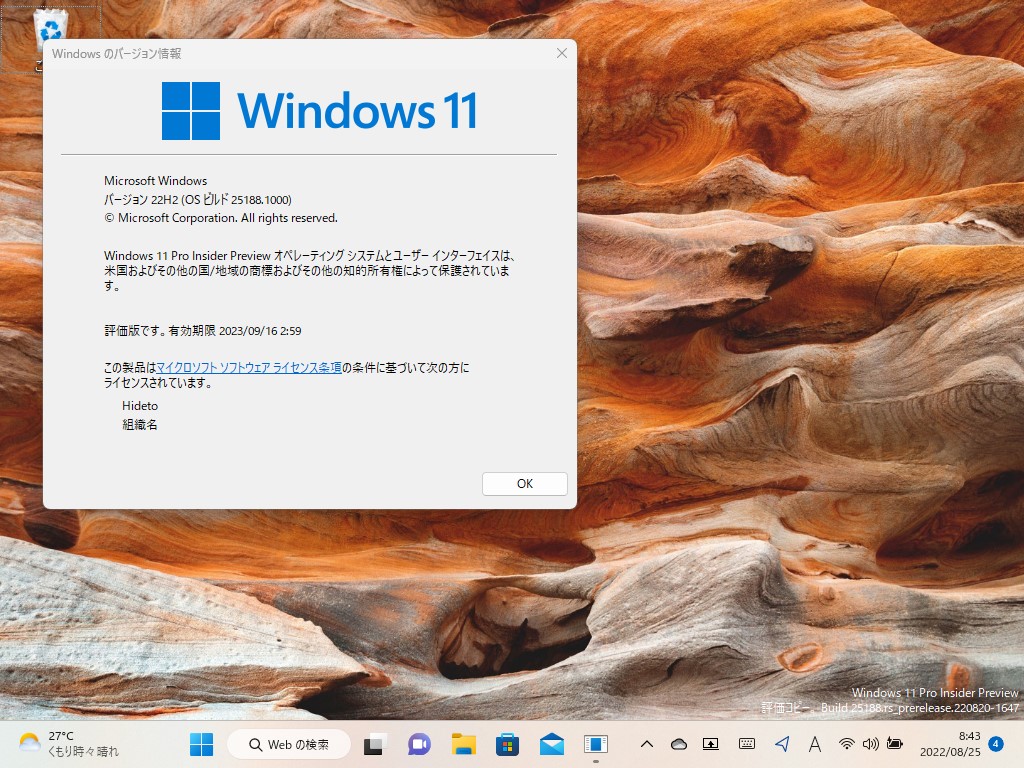This screenshot has height=768, width=1024.
Task: Dismiss version dialog with OK button
Action: click(524, 483)
